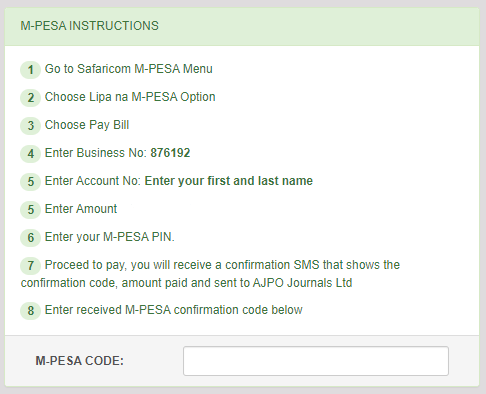The width and height of the screenshot is (486, 394).
Task: Click the business number 876192
Action: click(x=170, y=153)
